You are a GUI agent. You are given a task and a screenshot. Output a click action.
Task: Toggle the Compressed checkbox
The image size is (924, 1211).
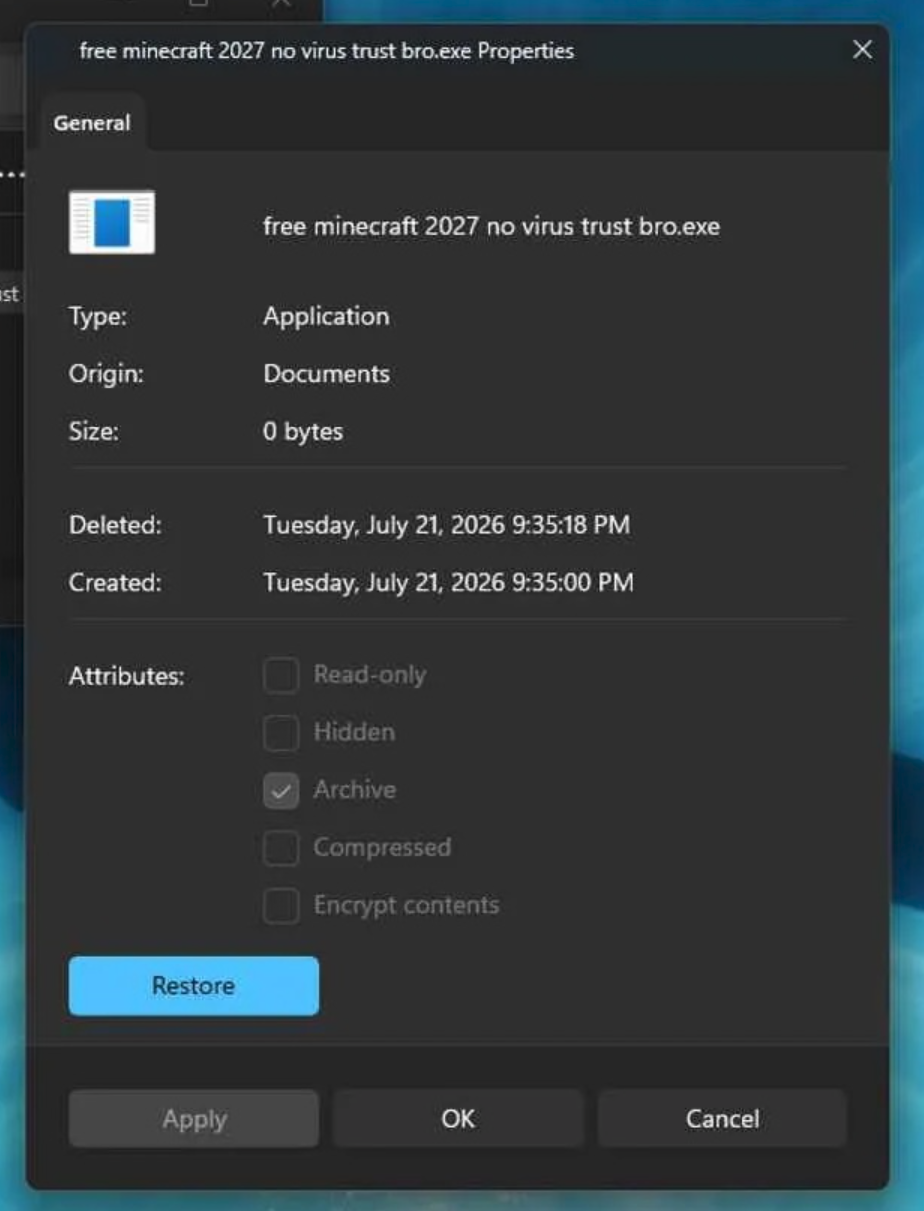(281, 848)
